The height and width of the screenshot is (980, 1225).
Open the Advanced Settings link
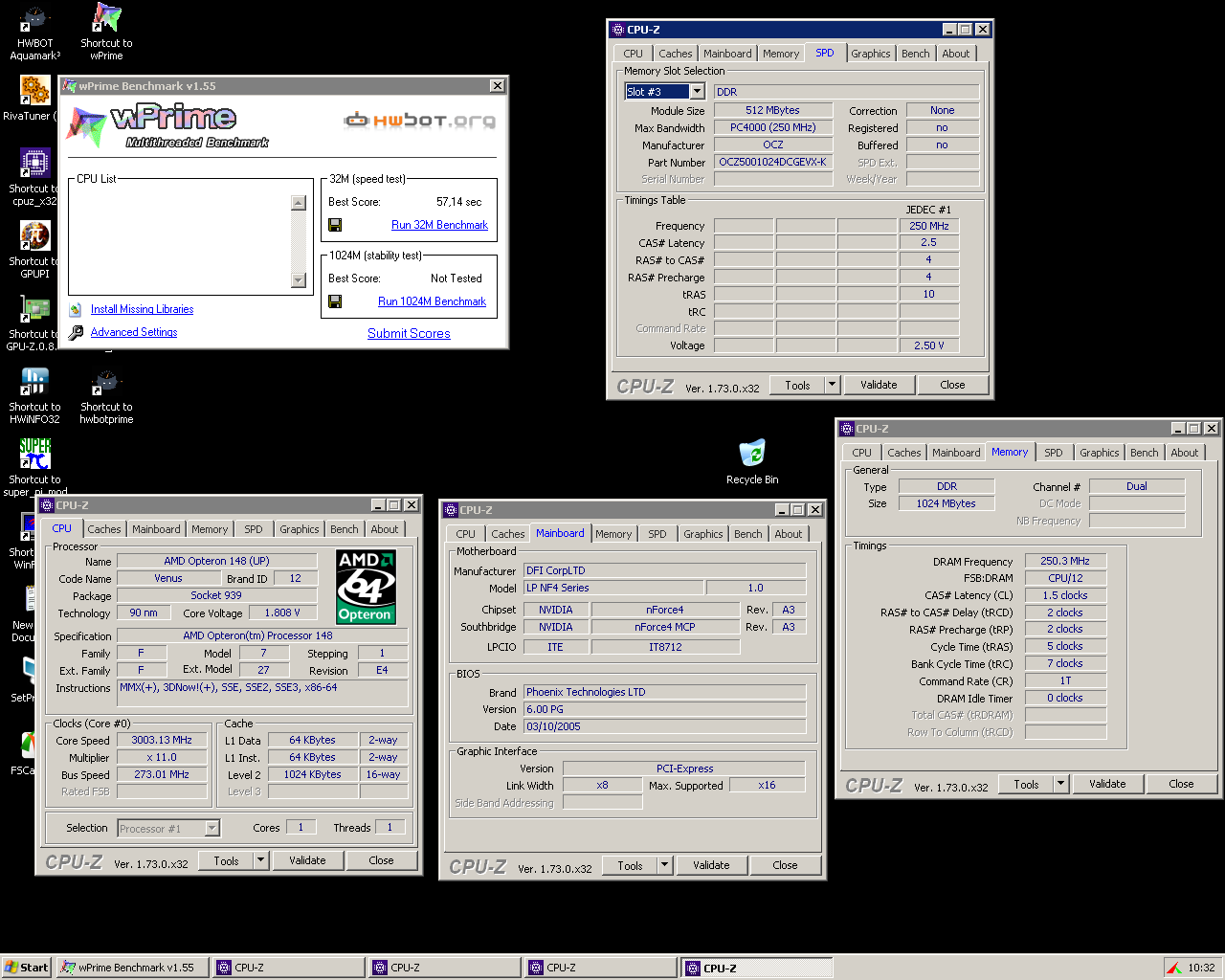pos(134,332)
